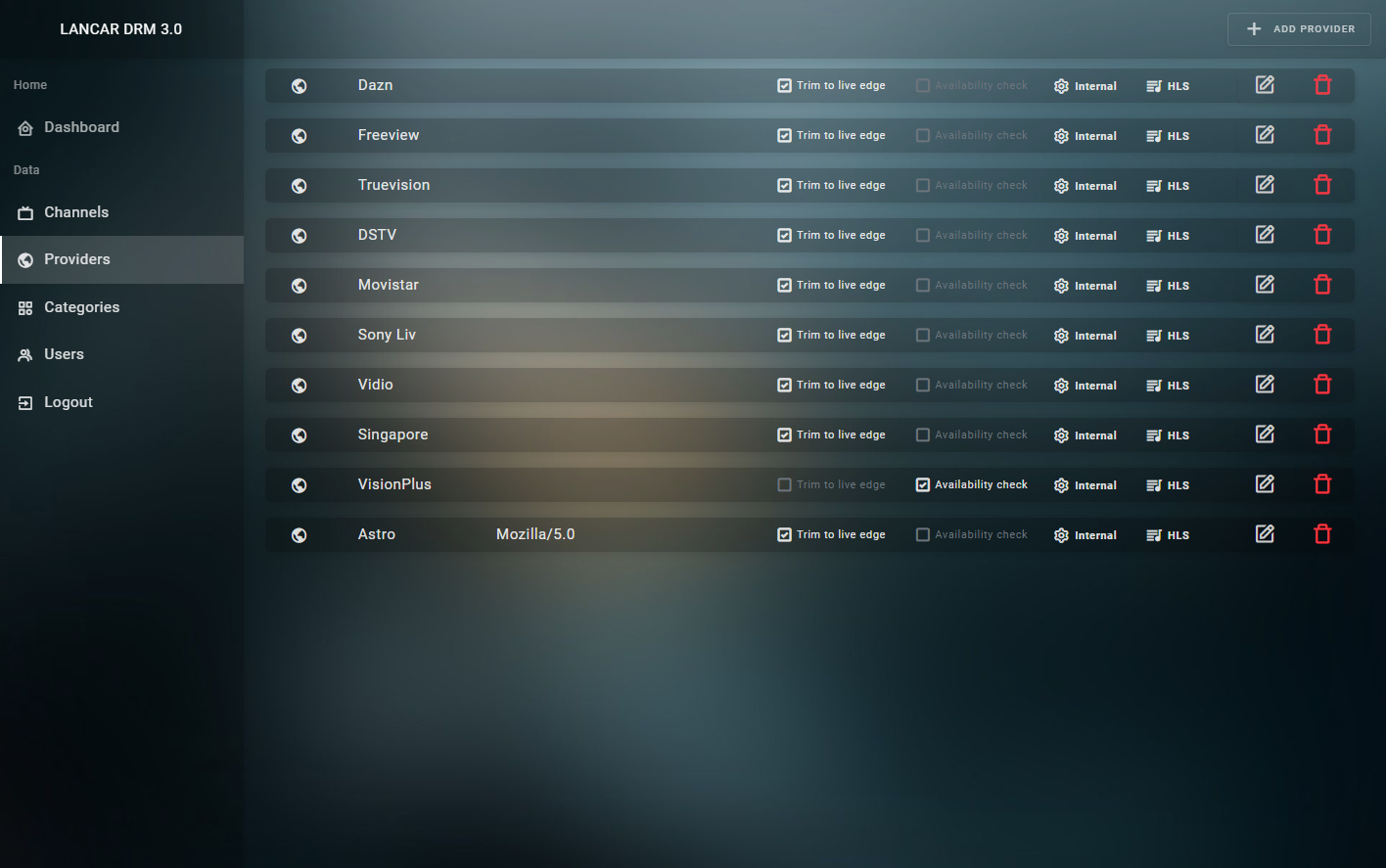
Task: Enable Trim to live edge for VisionPlus
Action: pyautogui.click(x=784, y=485)
